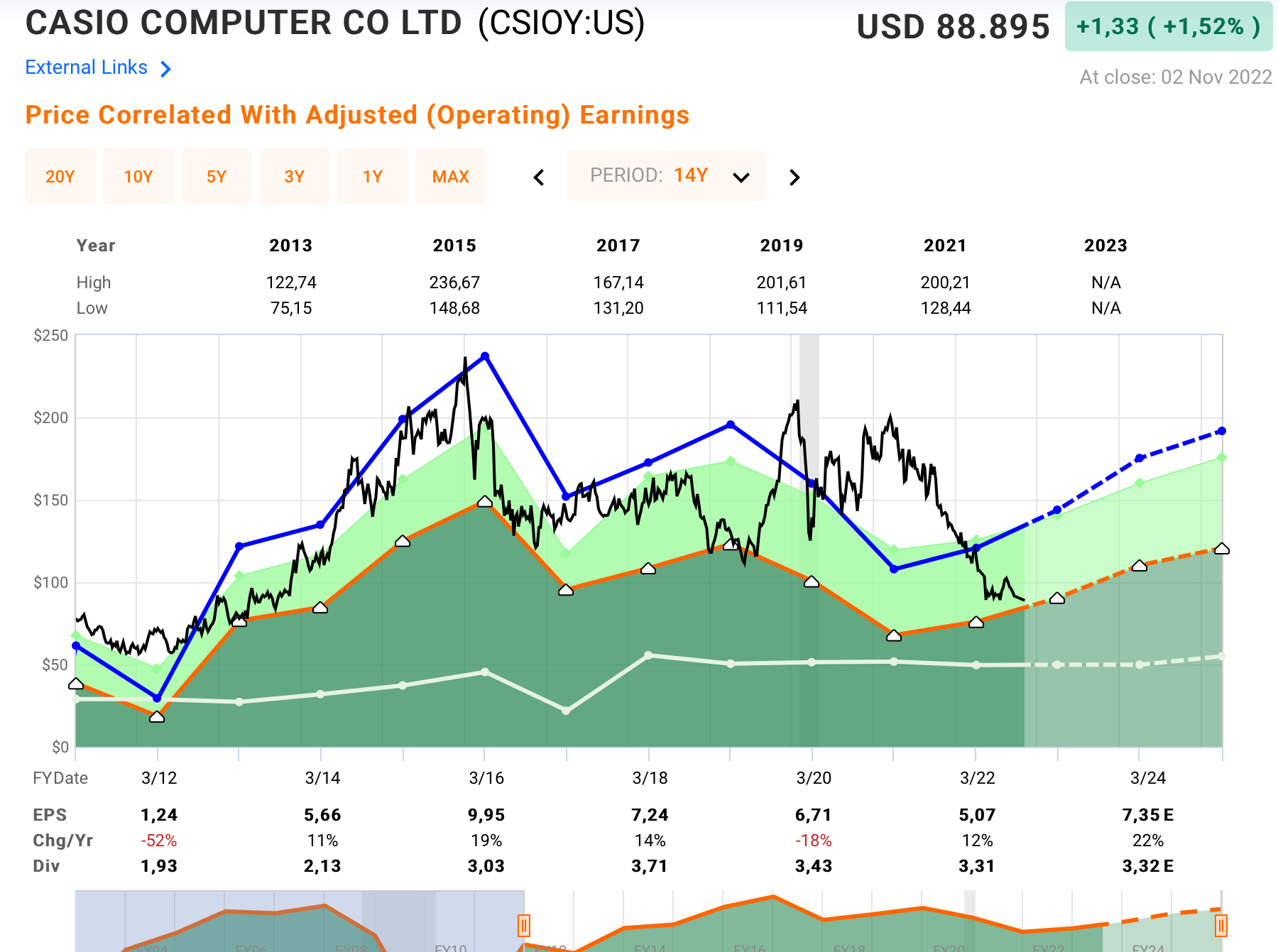Switch to the 1Y range
The width and height of the screenshot is (1278, 952).
pyautogui.click(x=373, y=176)
